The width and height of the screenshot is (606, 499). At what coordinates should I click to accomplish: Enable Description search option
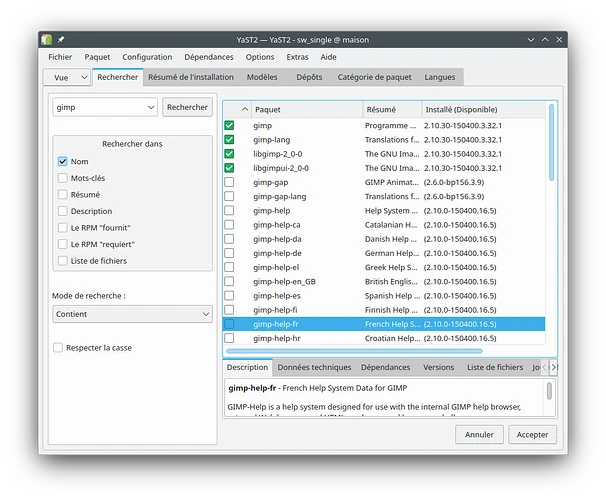[63, 211]
